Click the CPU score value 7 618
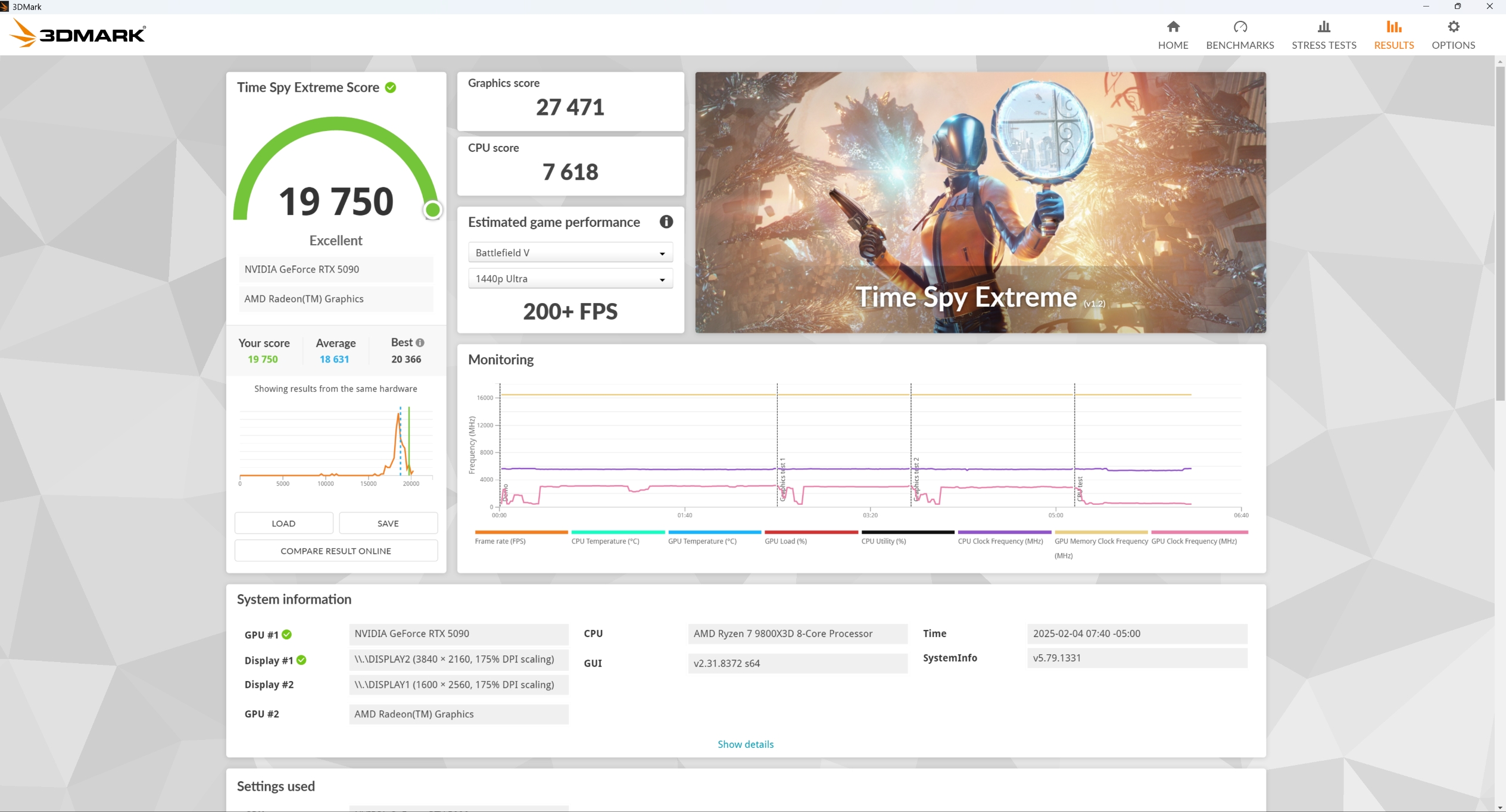This screenshot has width=1506, height=812. click(x=570, y=172)
